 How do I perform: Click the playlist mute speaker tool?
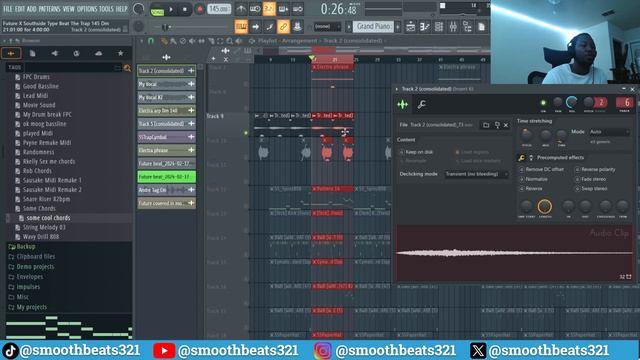[192, 41]
